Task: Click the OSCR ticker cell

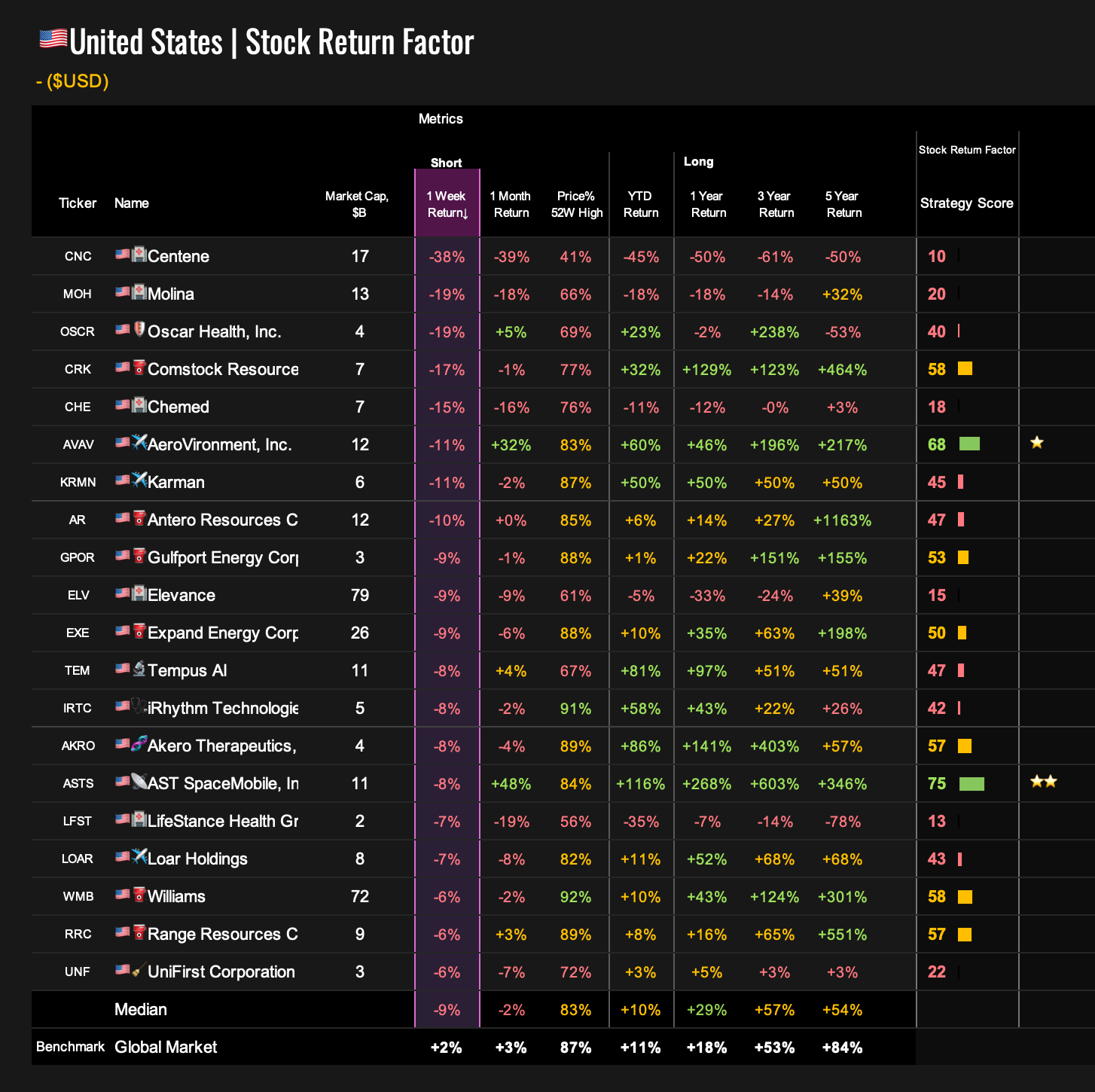Action: (78, 331)
